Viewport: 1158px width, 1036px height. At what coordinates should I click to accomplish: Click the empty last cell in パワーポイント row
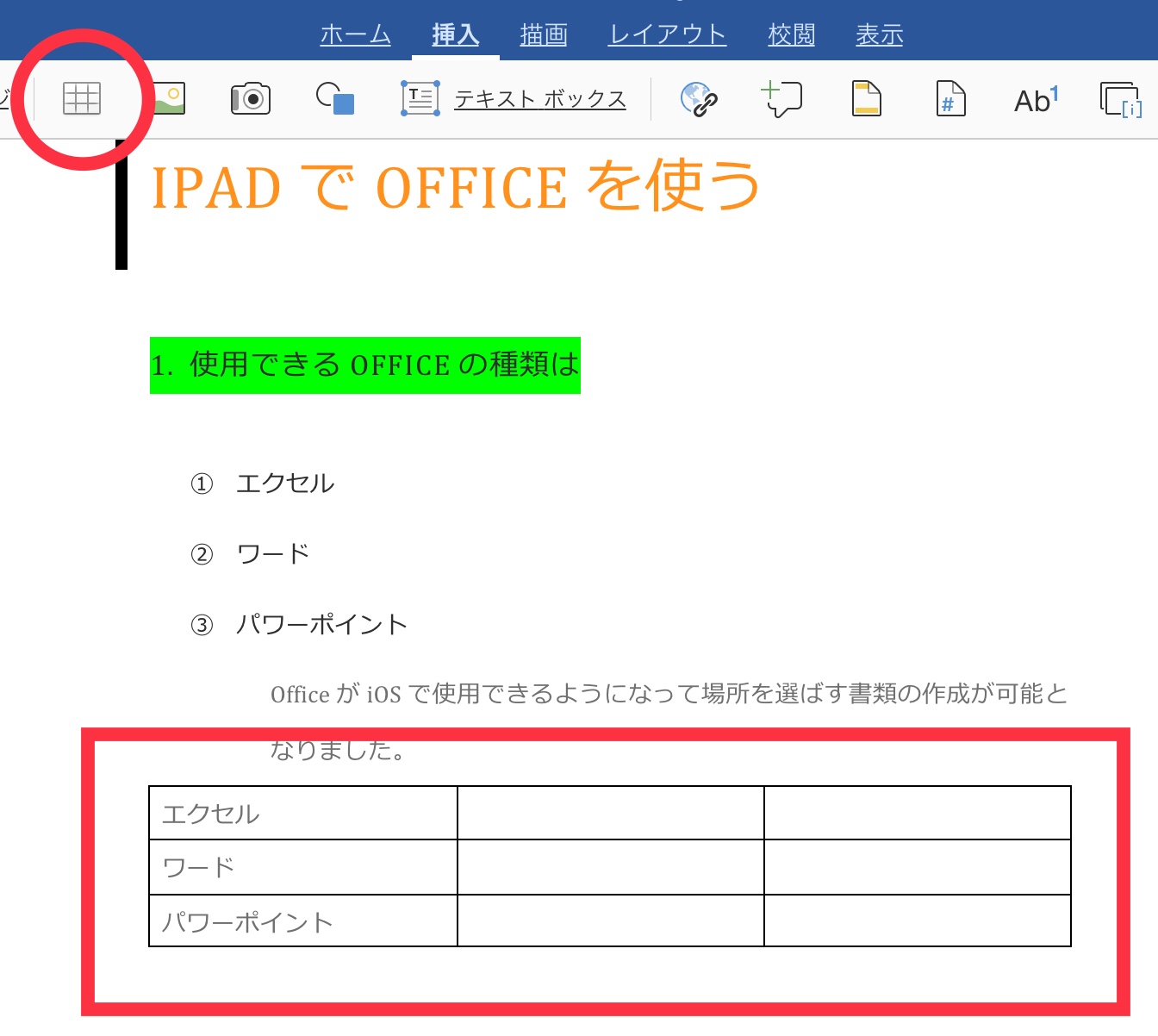click(918, 921)
